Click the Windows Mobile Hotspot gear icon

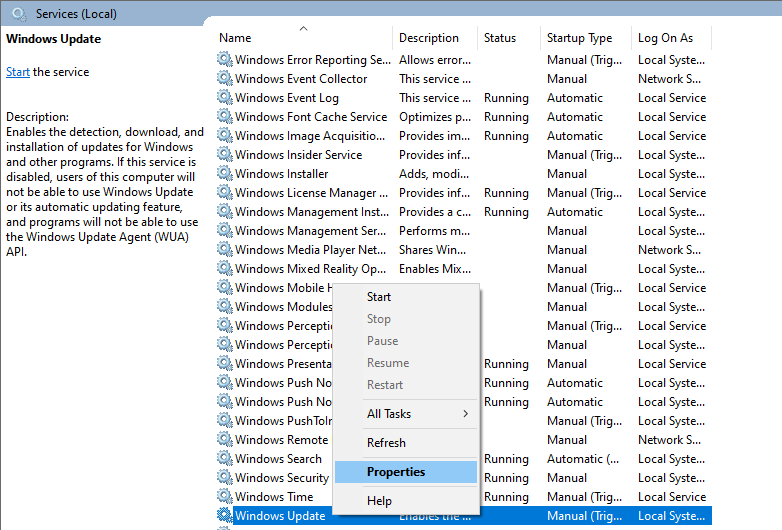point(225,287)
